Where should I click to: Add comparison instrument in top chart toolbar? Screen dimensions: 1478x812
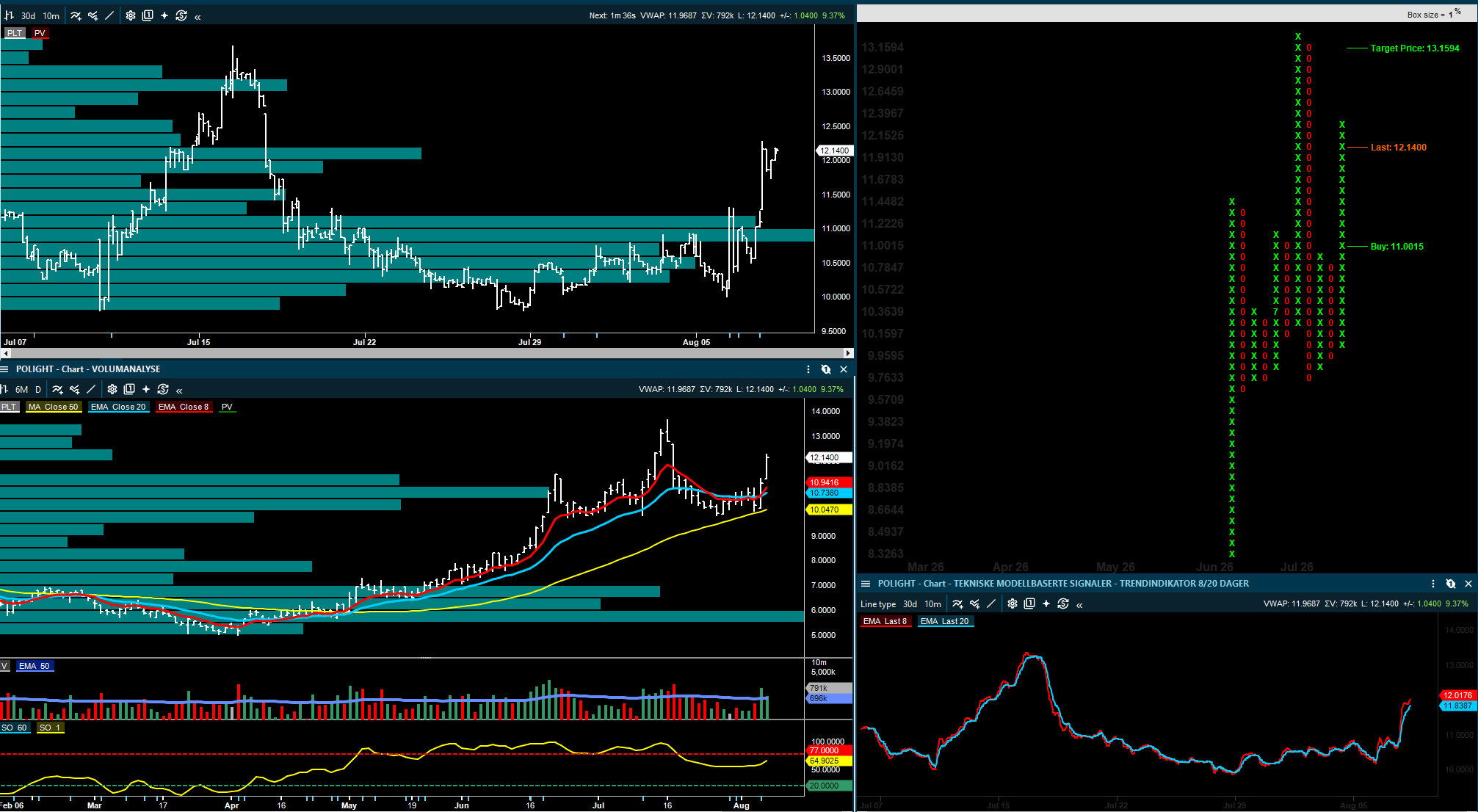pyautogui.click(x=93, y=15)
